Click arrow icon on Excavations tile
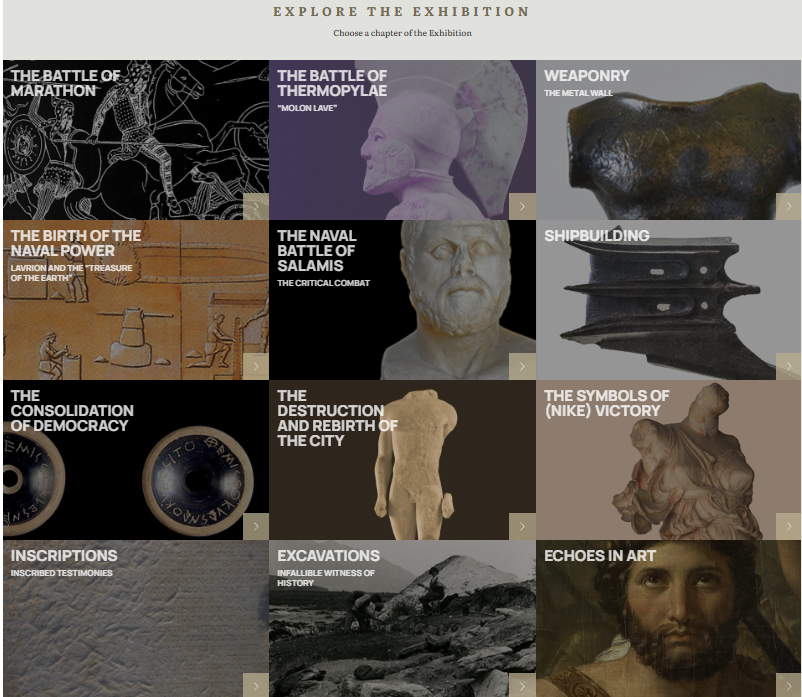The width and height of the screenshot is (802, 697). coord(522,686)
